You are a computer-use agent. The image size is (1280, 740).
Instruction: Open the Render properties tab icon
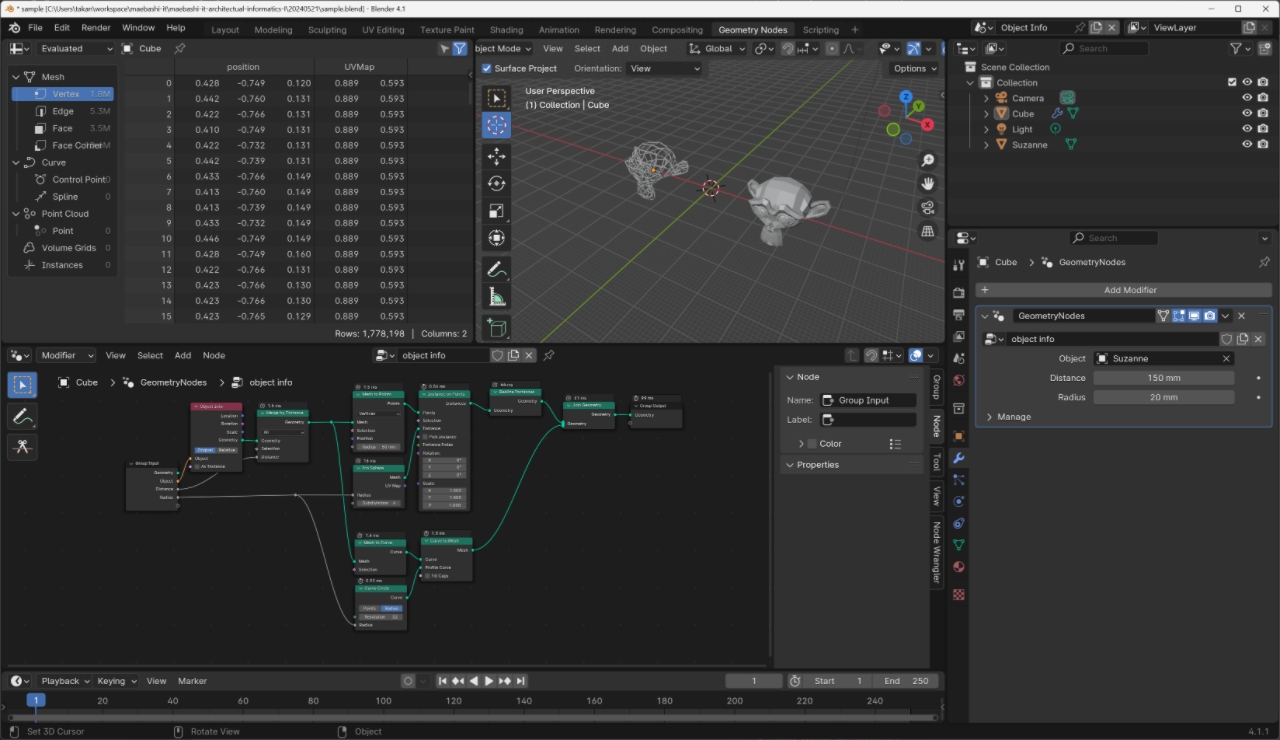click(x=959, y=293)
